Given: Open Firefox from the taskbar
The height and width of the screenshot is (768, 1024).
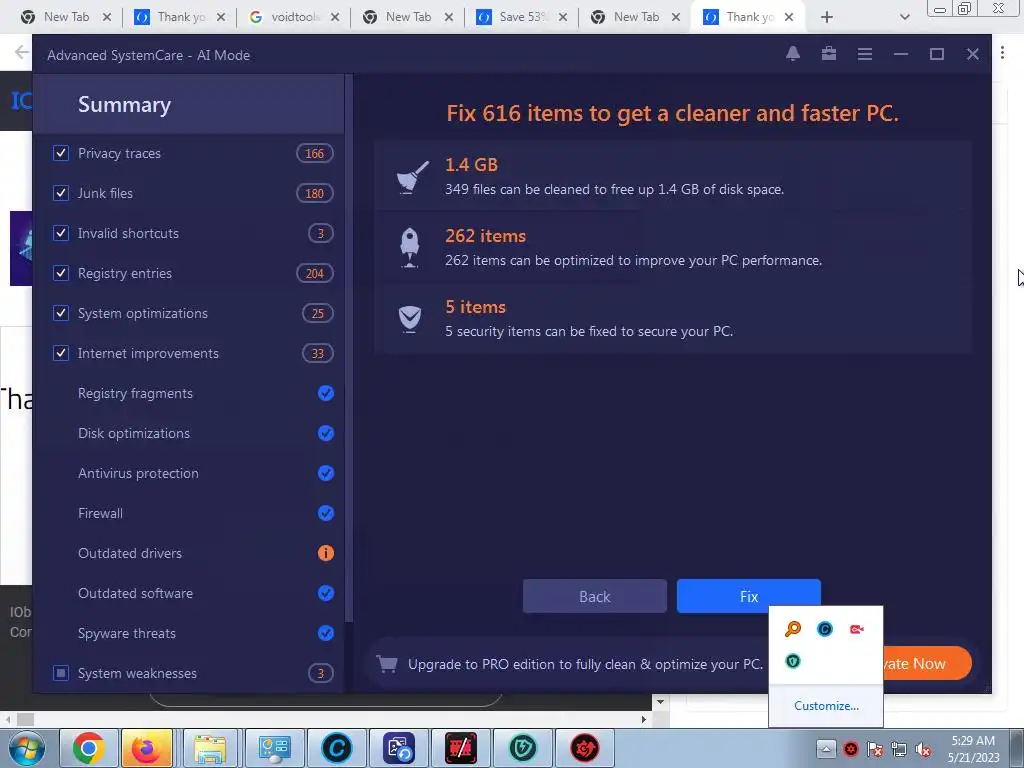Looking at the screenshot, I should click(x=146, y=748).
